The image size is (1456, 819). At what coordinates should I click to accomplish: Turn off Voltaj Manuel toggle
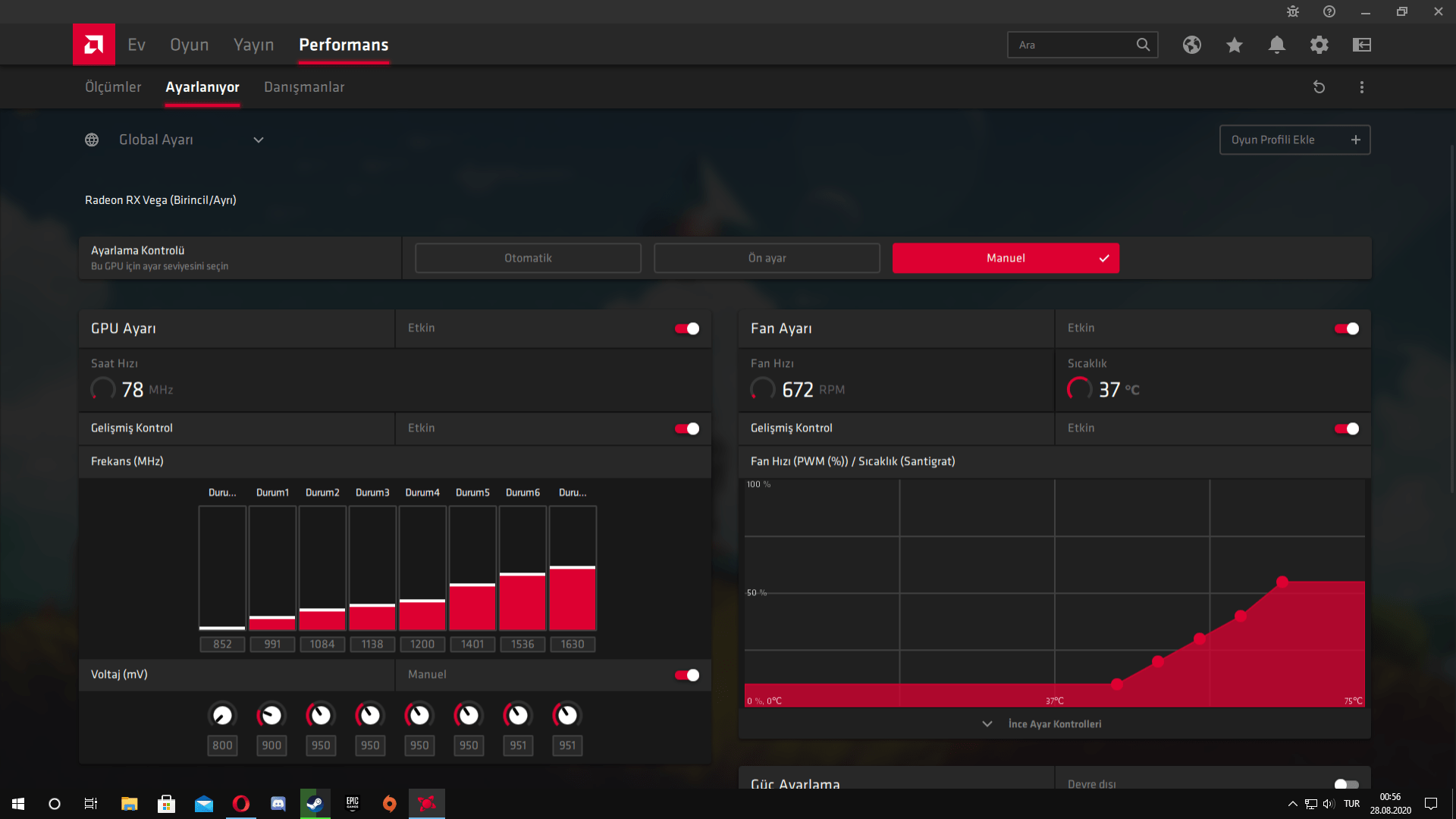click(x=687, y=675)
